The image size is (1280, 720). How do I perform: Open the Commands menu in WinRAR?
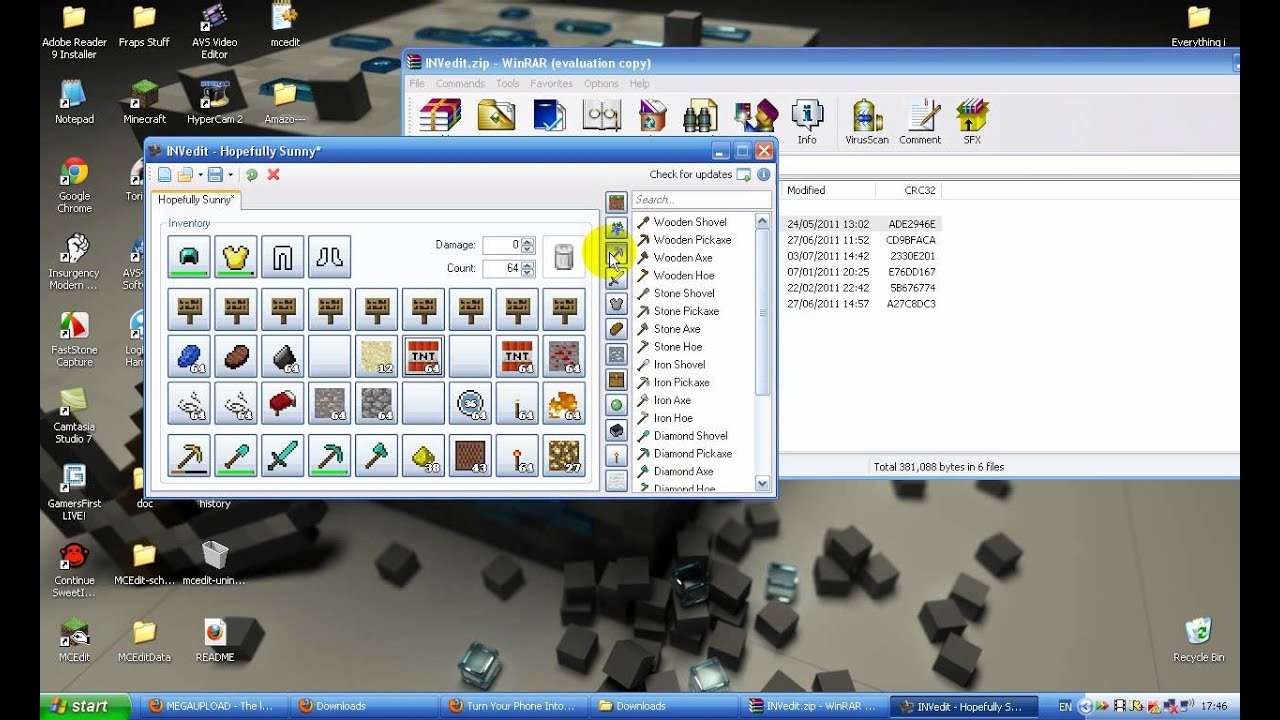click(460, 84)
